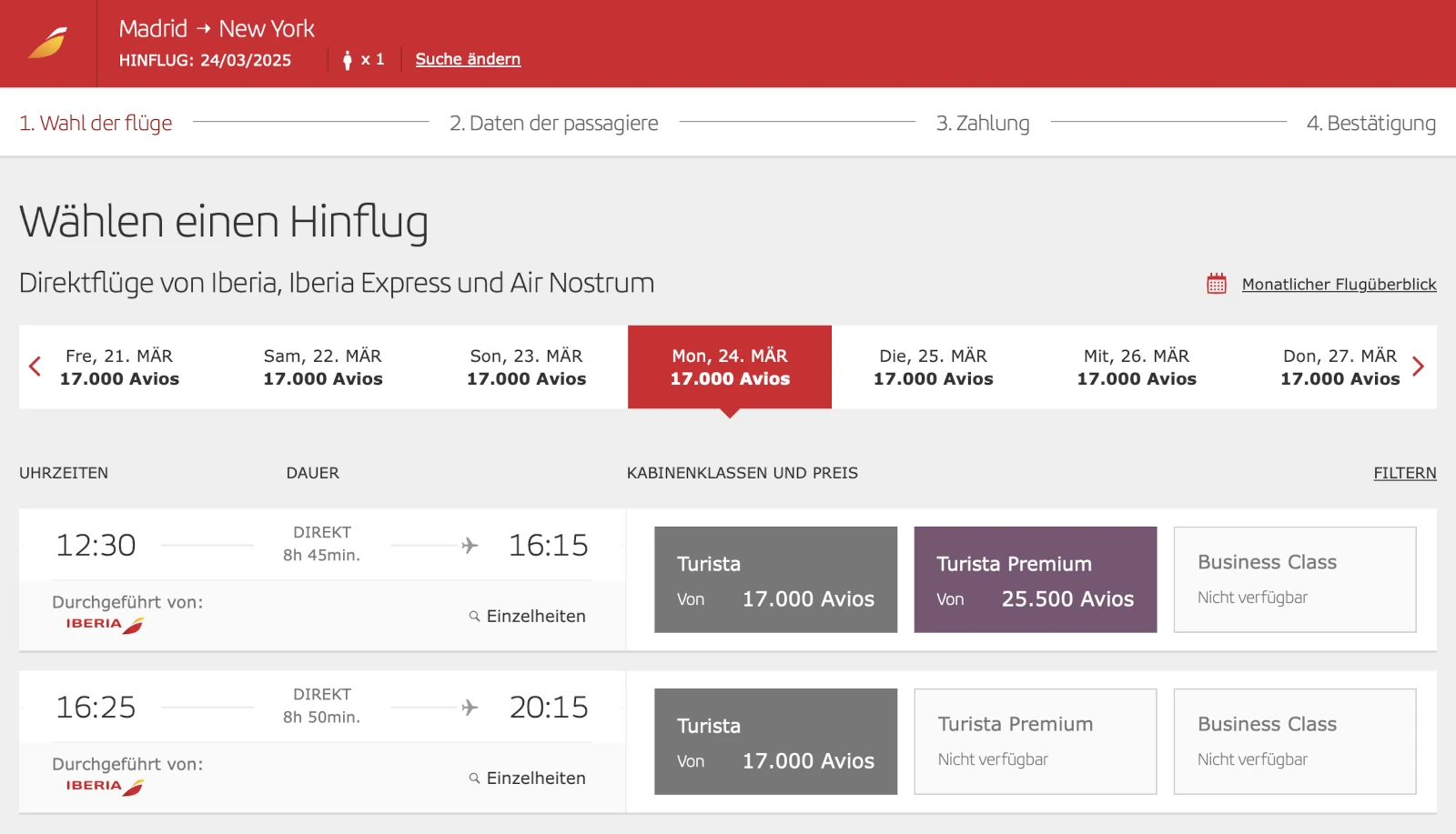
Task: Click HINFLUG: 24/03/2025 date text
Action: pyautogui.click(x=205, y=60)
